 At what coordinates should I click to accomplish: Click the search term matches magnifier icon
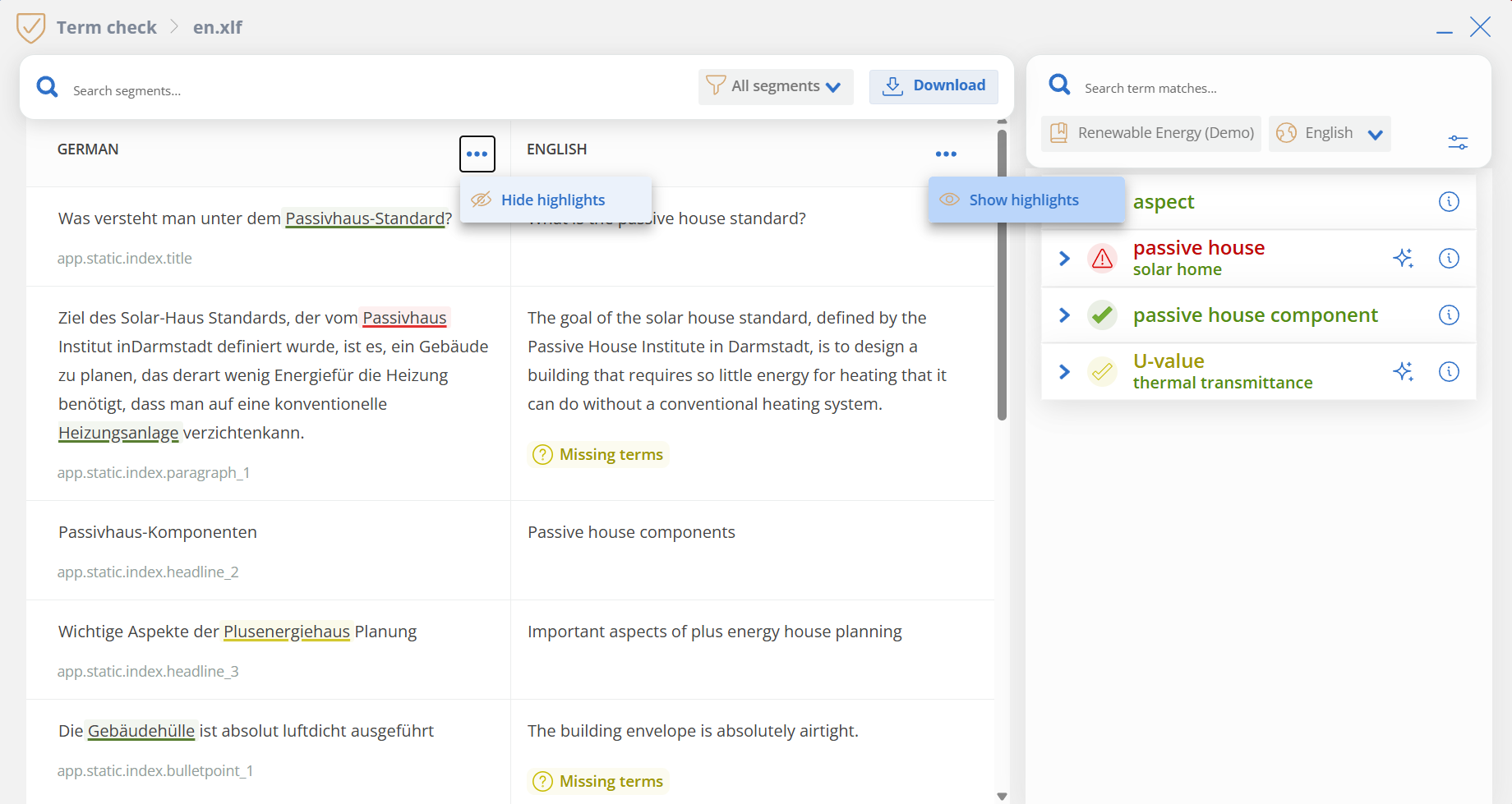point(1060,84)
